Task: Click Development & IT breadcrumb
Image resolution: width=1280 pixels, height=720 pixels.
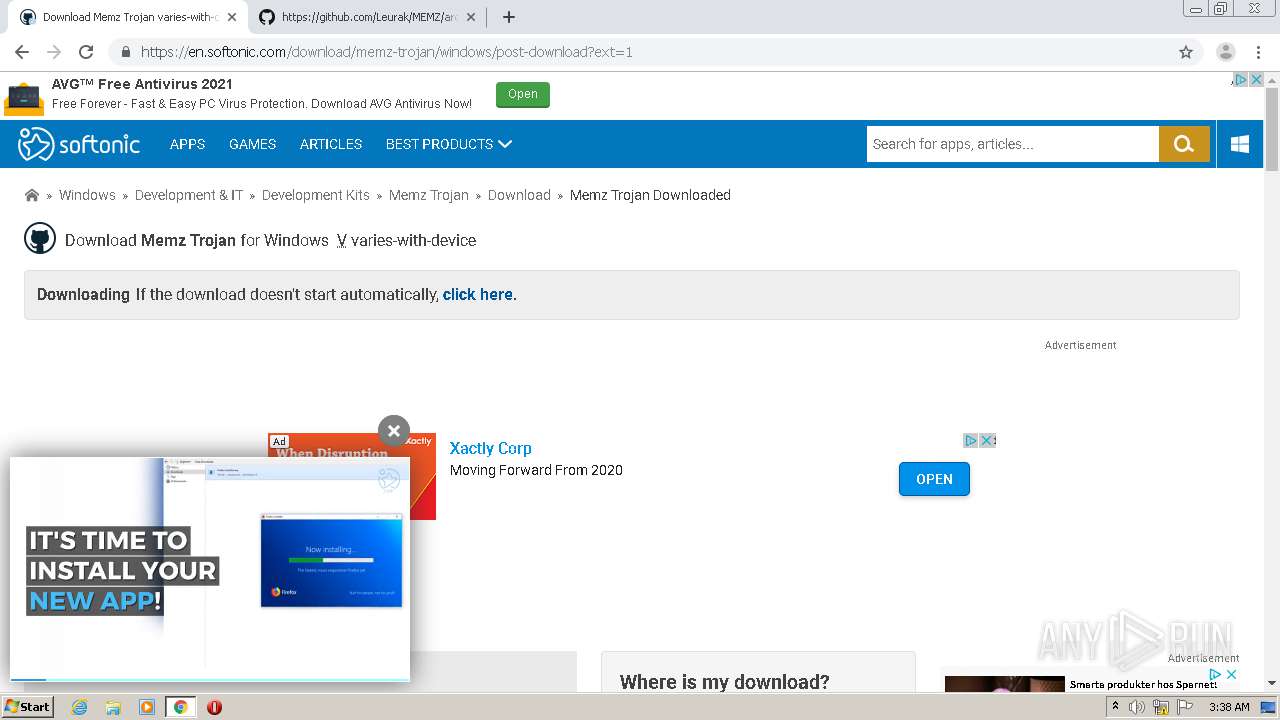Action: point(189,195)
